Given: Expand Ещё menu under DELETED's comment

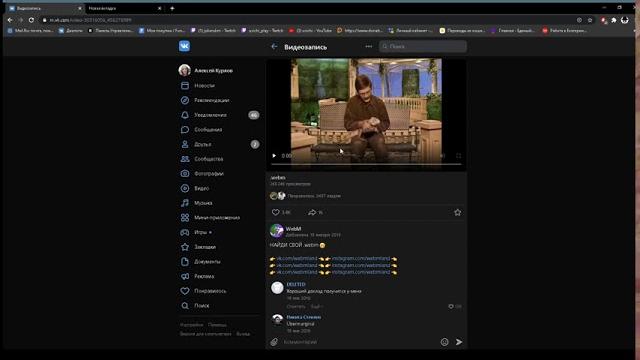Looking at the screenshot, I should (x=316, y=306).
